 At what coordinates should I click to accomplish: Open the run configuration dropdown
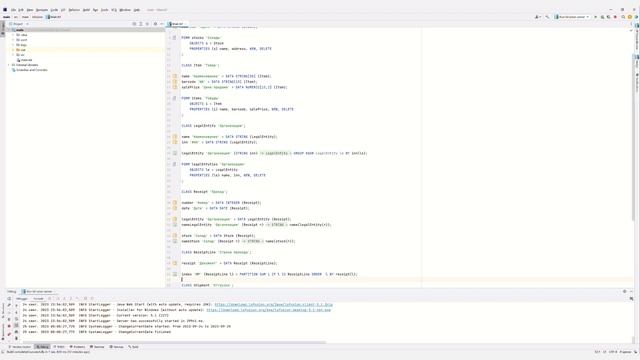coord(572,17)
